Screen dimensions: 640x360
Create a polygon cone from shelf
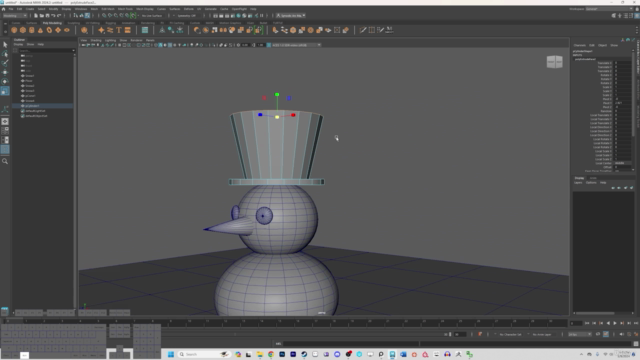coord(40,30)
